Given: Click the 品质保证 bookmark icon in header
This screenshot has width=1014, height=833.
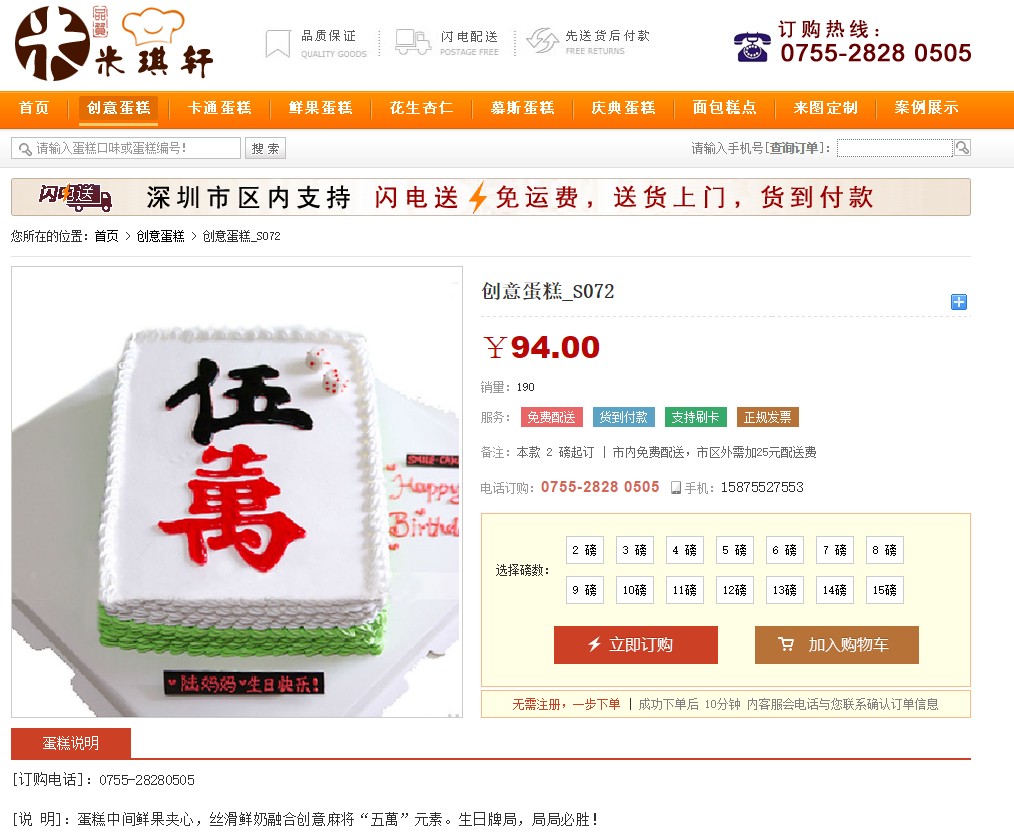Looking at the screenshot, I should click(278, 44).
